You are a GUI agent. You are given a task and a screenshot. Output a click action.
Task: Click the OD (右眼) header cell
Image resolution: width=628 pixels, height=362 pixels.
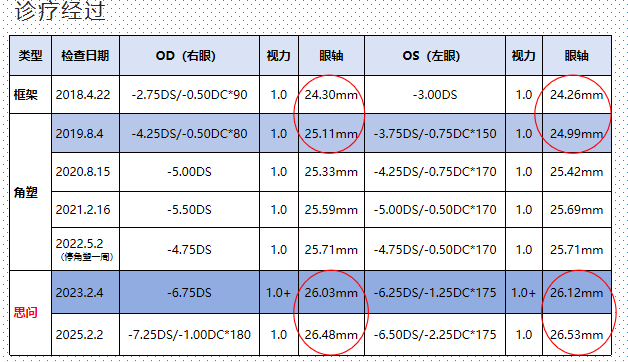[x=189, y=56]
